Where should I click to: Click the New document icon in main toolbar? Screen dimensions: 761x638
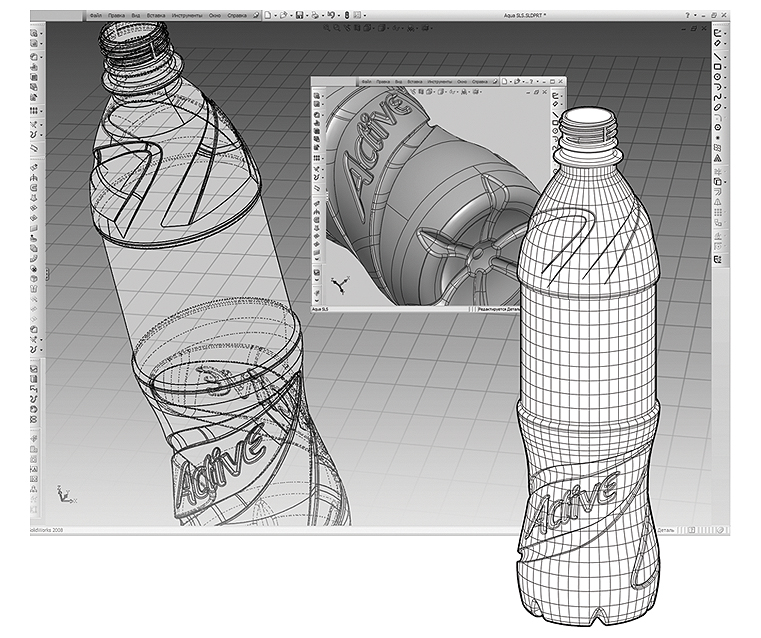point(267,15)
